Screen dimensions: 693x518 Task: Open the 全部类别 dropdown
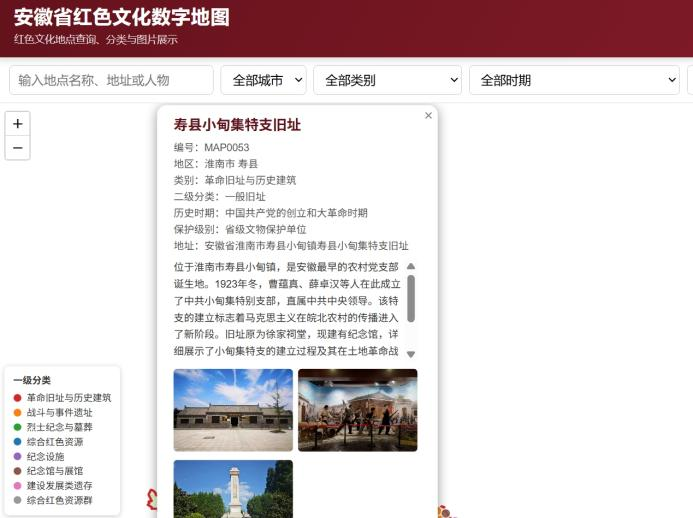[x=388, y=80]
